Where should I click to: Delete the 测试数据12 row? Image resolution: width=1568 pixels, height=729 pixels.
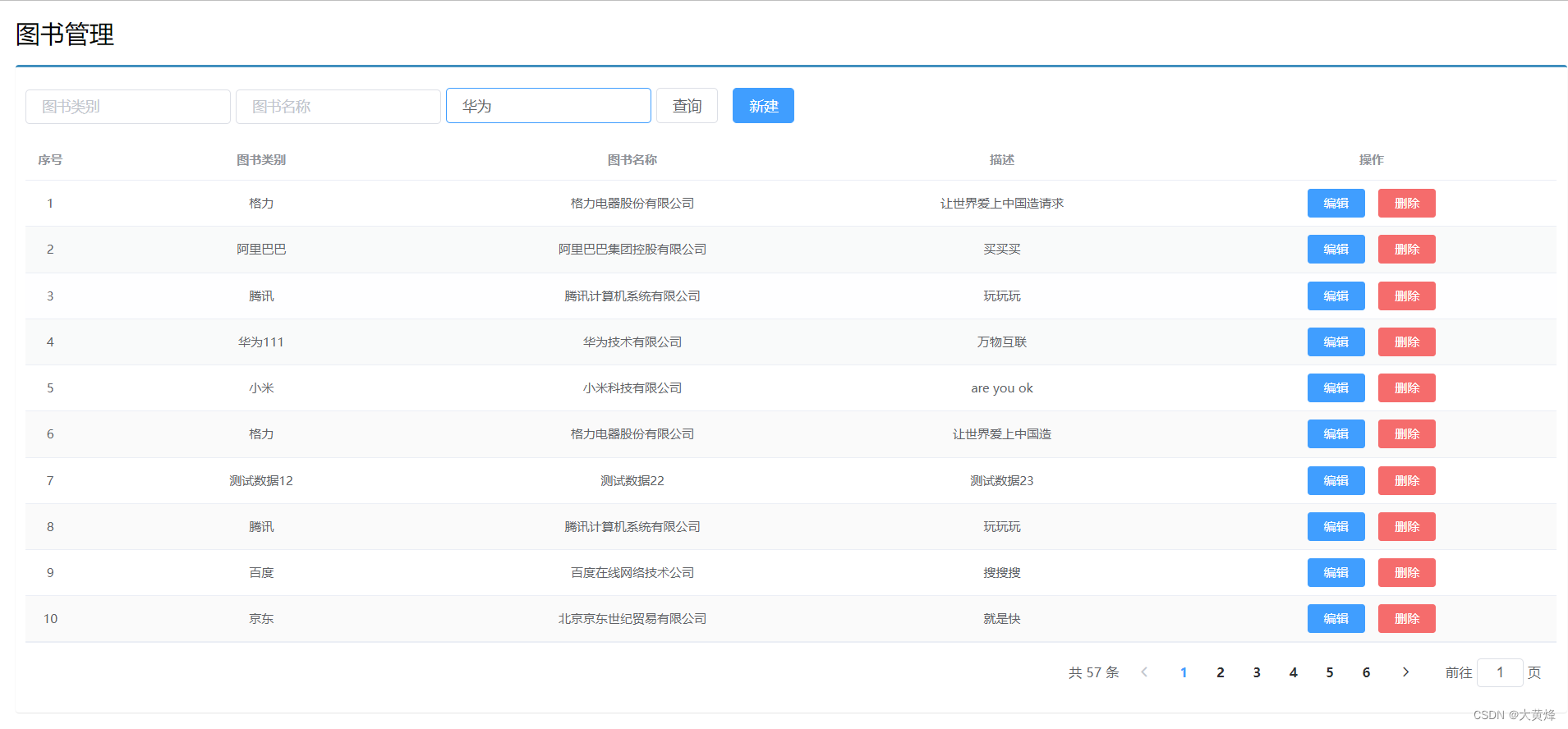tap(1406, 481)
